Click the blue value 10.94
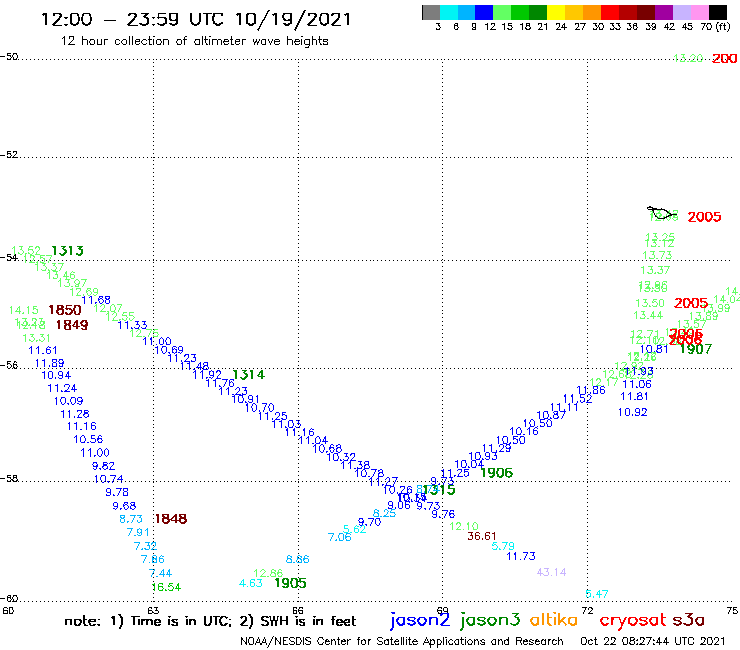The height and width of the screenshot is (650, 740). [x=56, y=375]
